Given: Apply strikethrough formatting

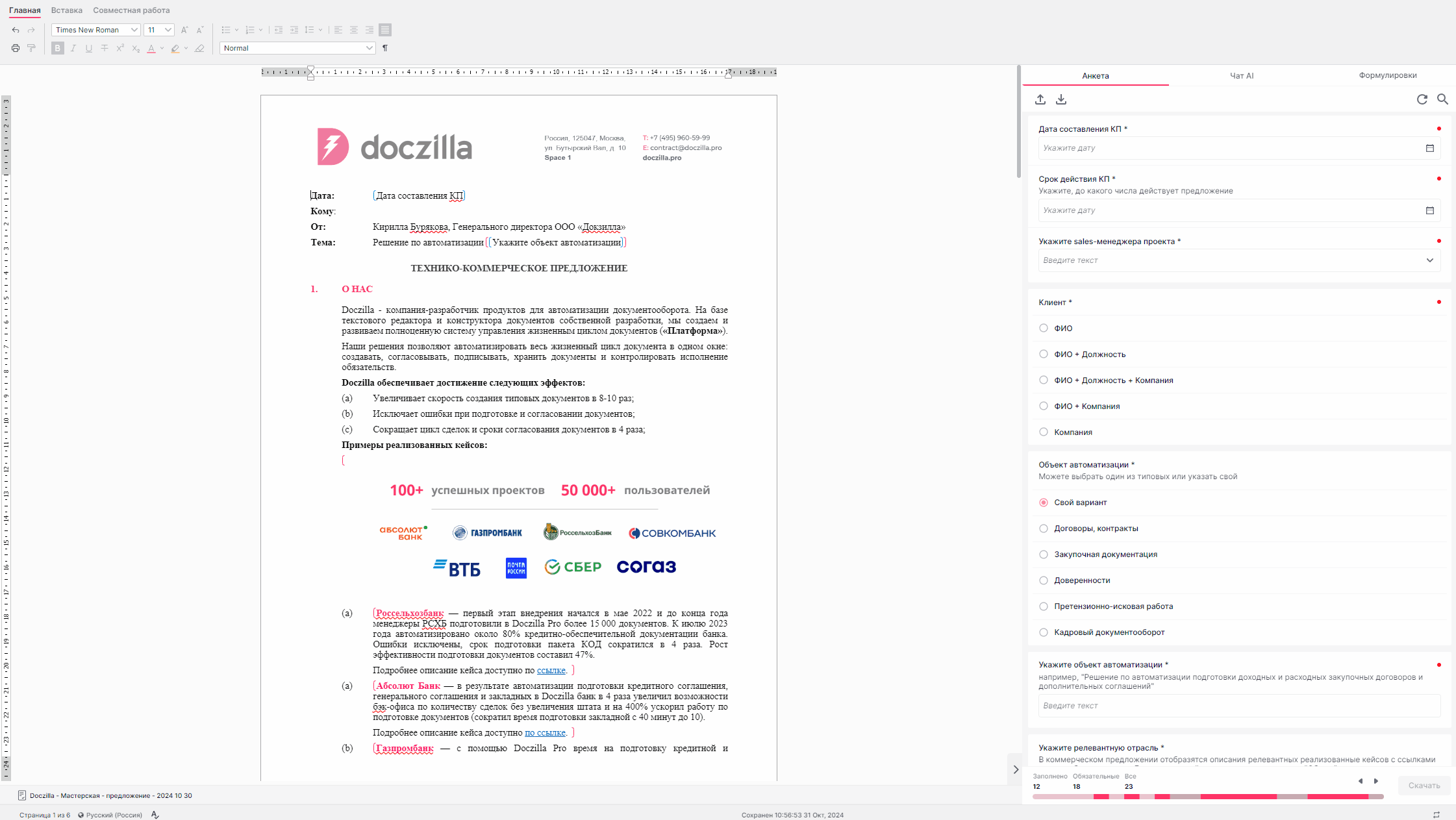Looking at the screenshot, I should point(105,48).
